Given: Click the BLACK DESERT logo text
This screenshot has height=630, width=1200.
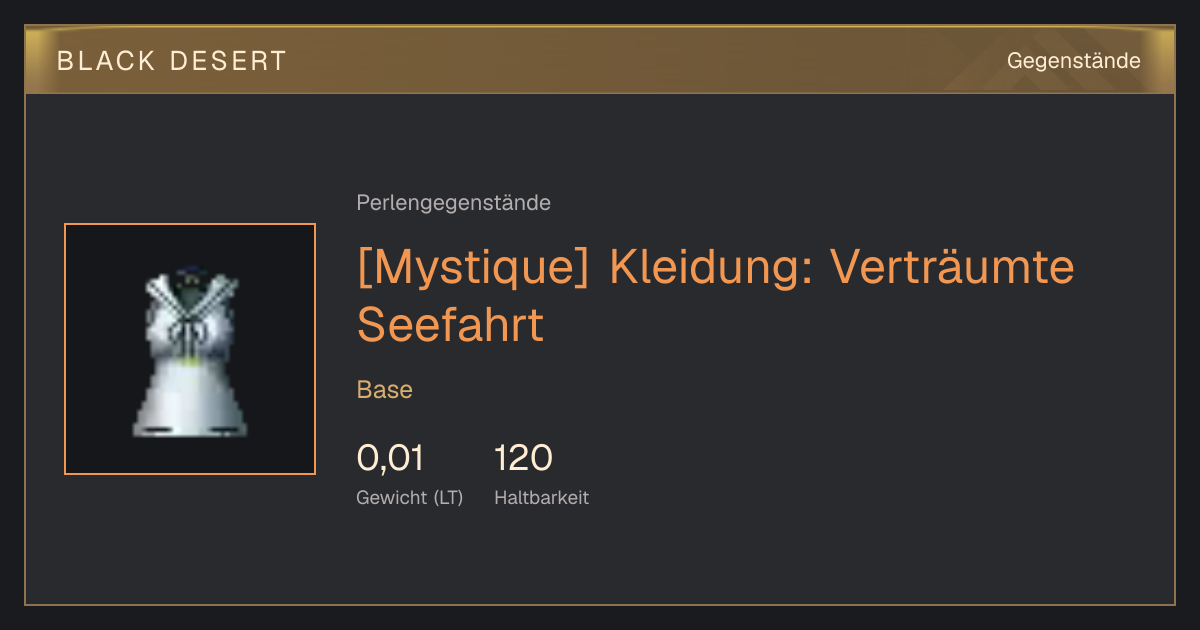Looking at the screenshot, I should pos(172,61).
